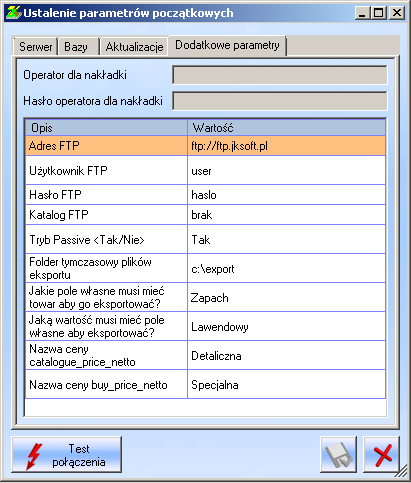Select the Użytkownik FTP value cell 'user'

[x=286, y=170]
